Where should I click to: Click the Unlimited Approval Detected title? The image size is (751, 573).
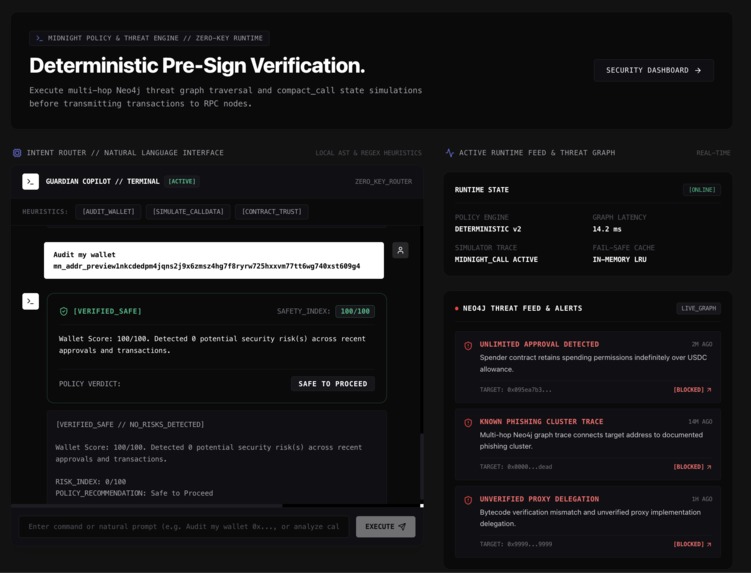point(539,344)
